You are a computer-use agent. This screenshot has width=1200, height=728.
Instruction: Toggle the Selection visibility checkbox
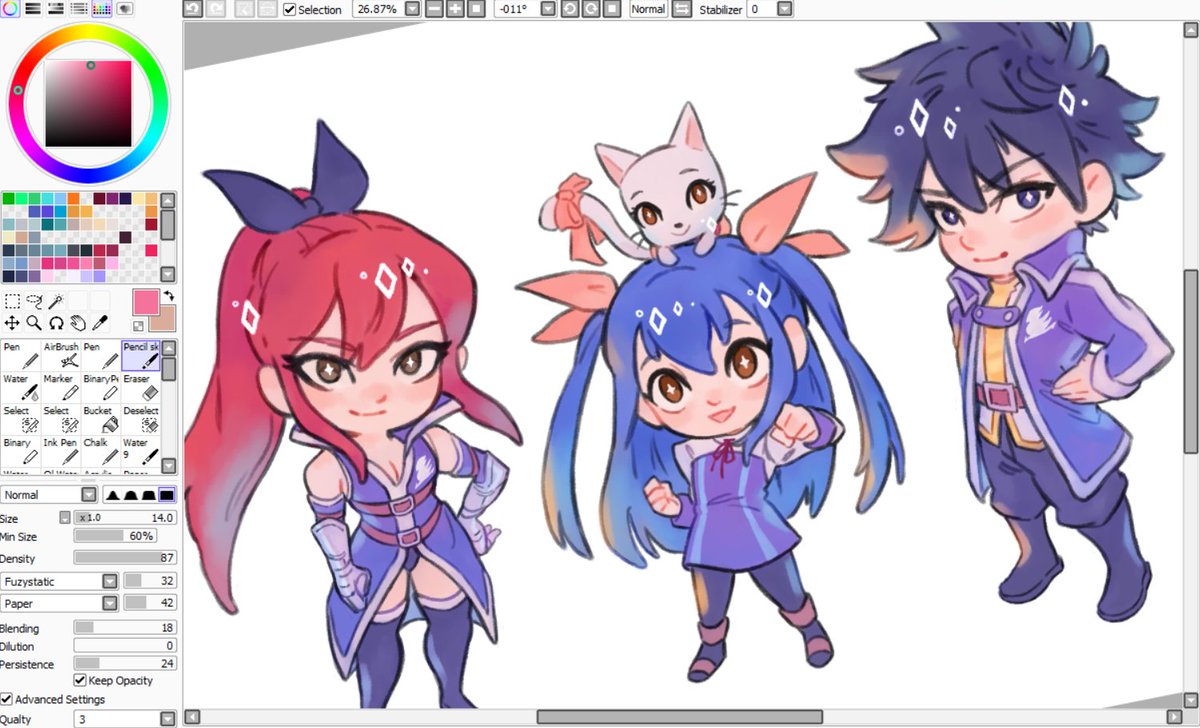click(290, 9)
